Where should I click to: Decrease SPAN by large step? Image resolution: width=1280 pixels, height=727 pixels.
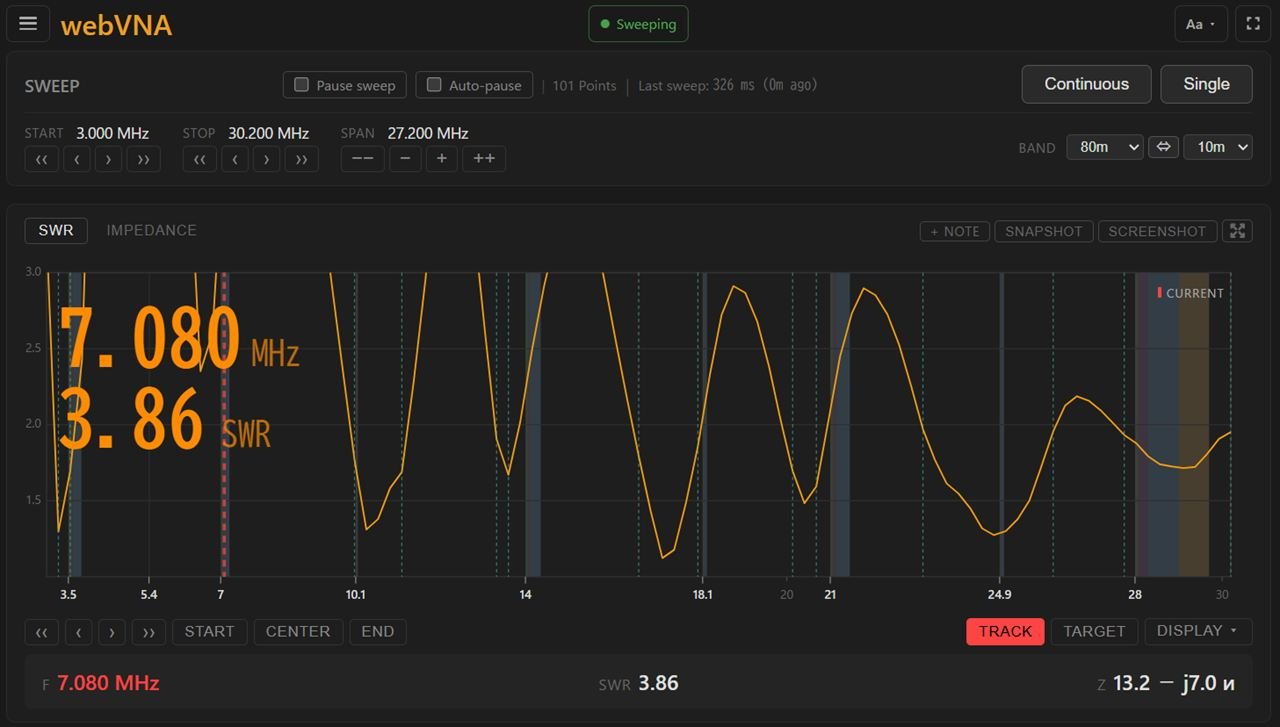[362, 159]
